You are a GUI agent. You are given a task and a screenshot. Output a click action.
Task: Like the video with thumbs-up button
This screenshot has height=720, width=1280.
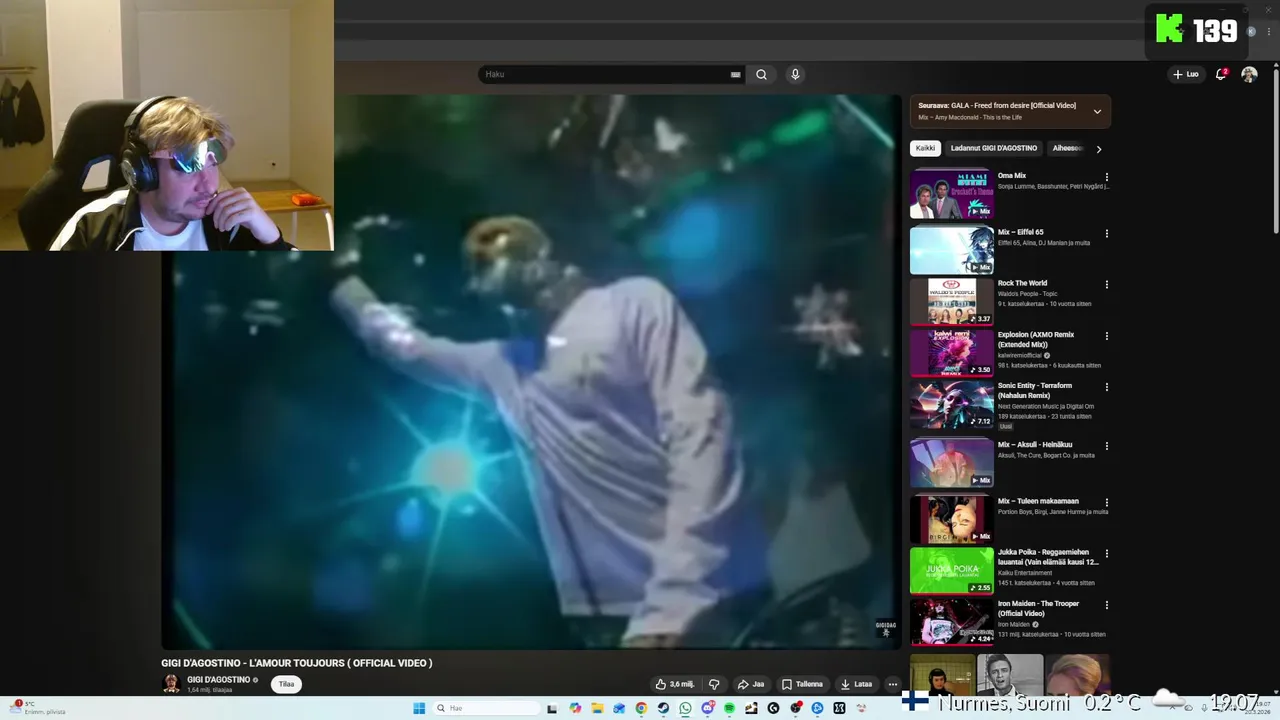(x=675, y=684)
